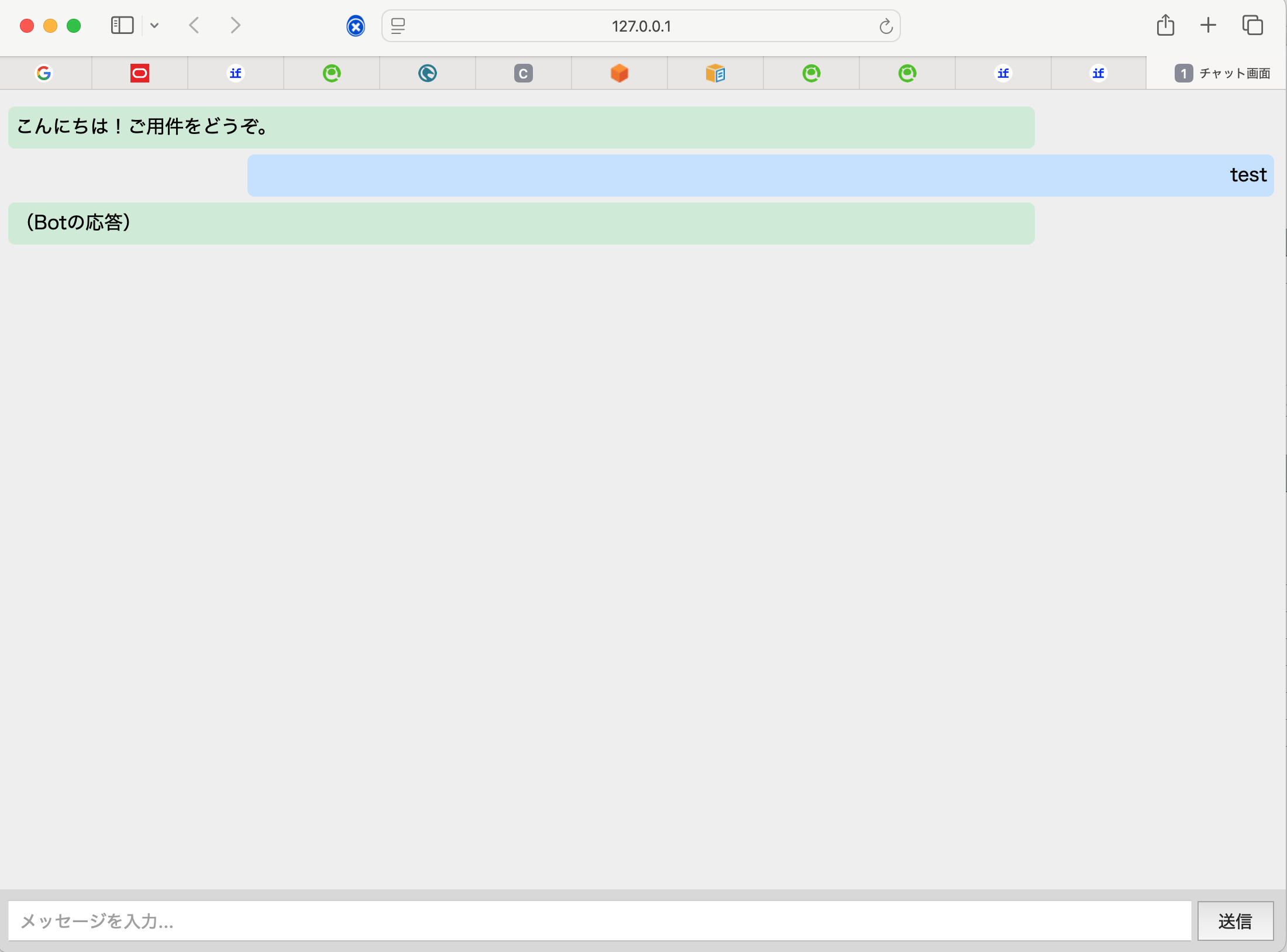Open the Share menu icon
This screenshot has width=1287, height=952.
(1165, 26)
